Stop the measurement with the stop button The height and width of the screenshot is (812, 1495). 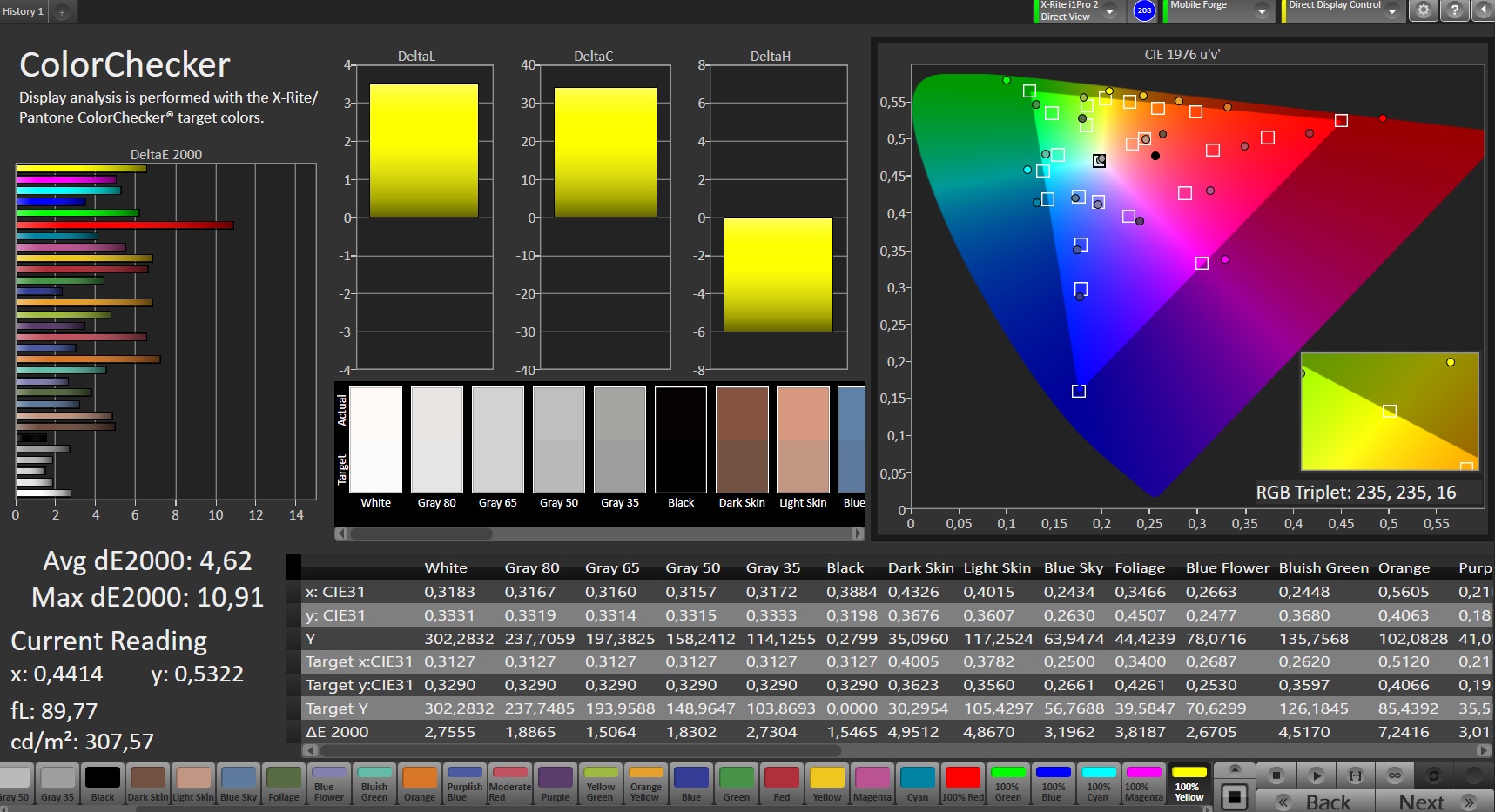click(x=1276, y=775)
